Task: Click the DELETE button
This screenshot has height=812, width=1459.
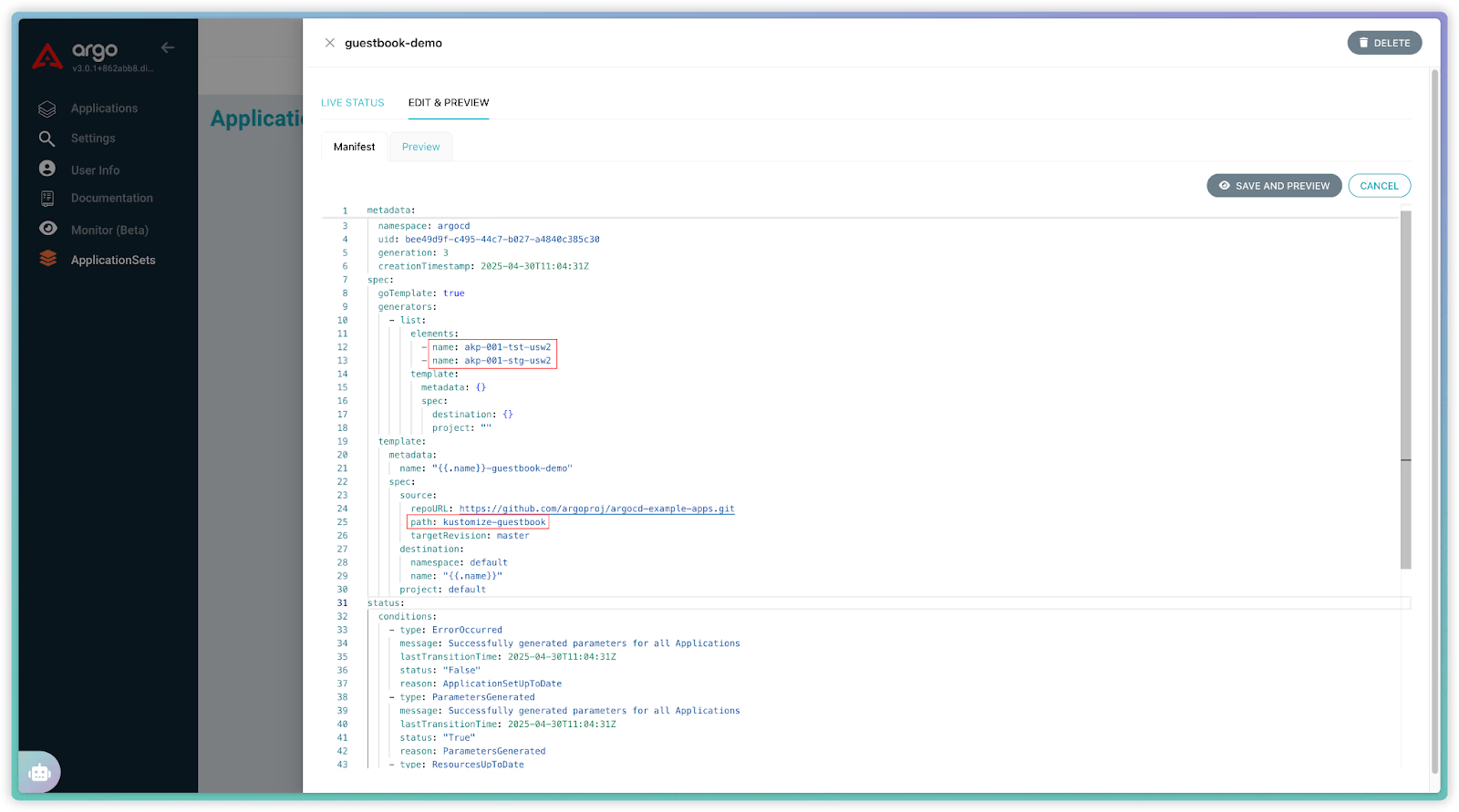Action: [1384, 43]
